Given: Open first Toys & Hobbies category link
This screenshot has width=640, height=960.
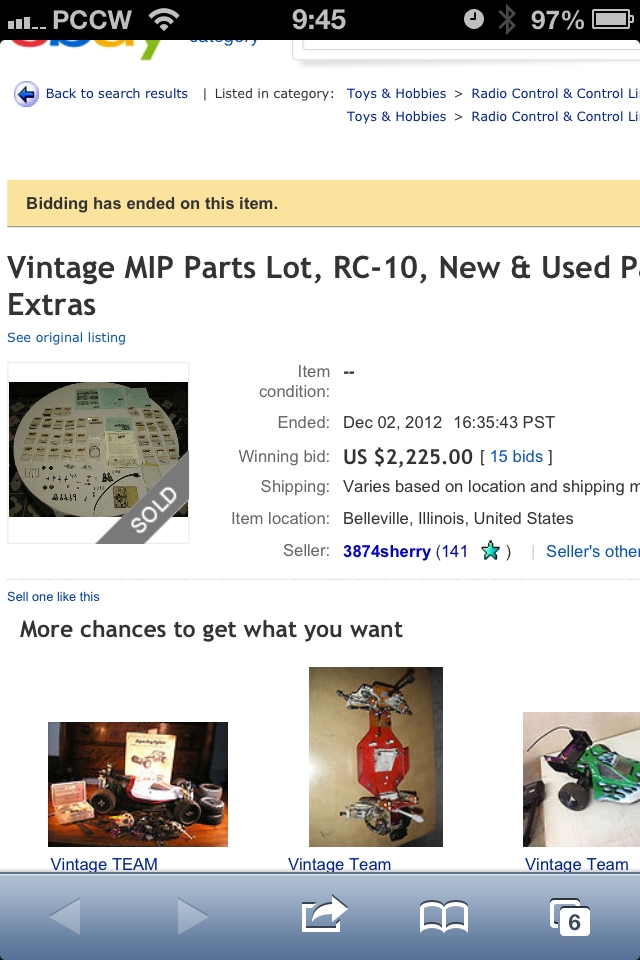Looking at the screenshot, I should pos(396,94).
